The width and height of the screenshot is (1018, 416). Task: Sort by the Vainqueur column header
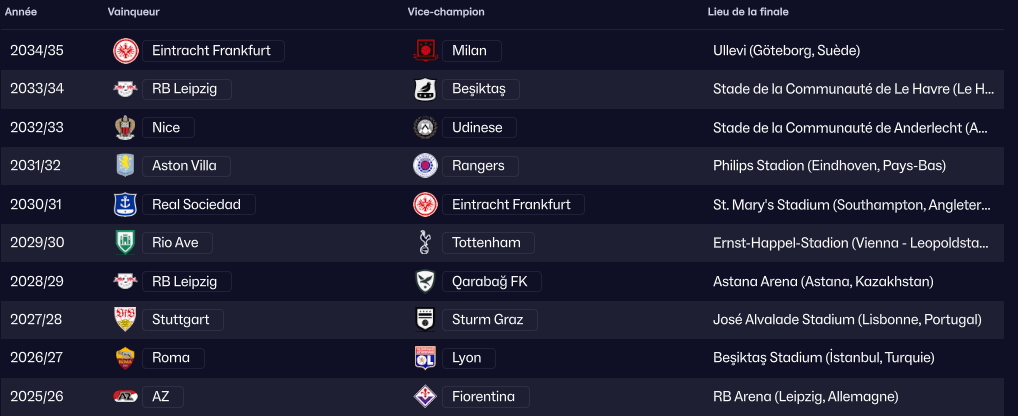coord(133,12)
